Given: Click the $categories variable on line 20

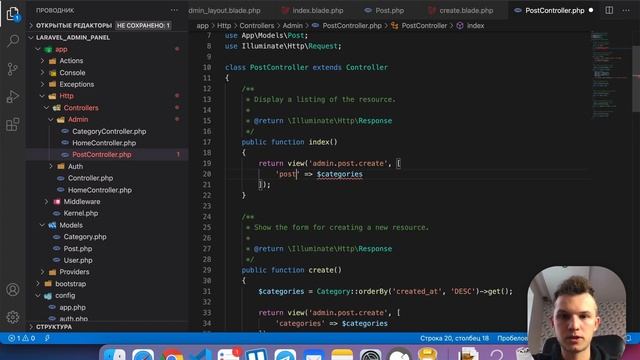Looking at the screenshot, I should click(x=340, y=174).
